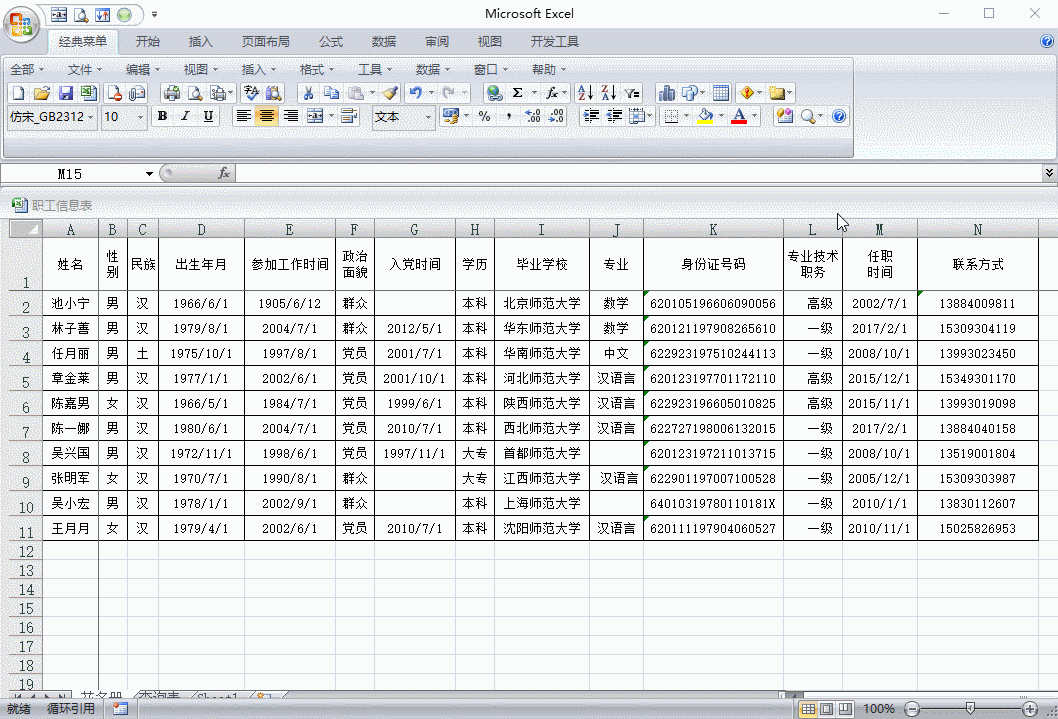Toggle Align Right

290,117
